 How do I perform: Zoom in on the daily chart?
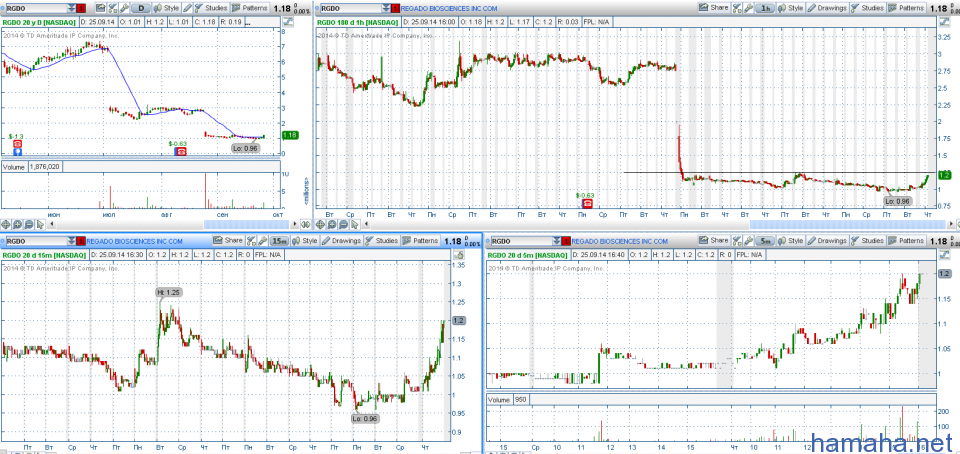tap(17, 225)
